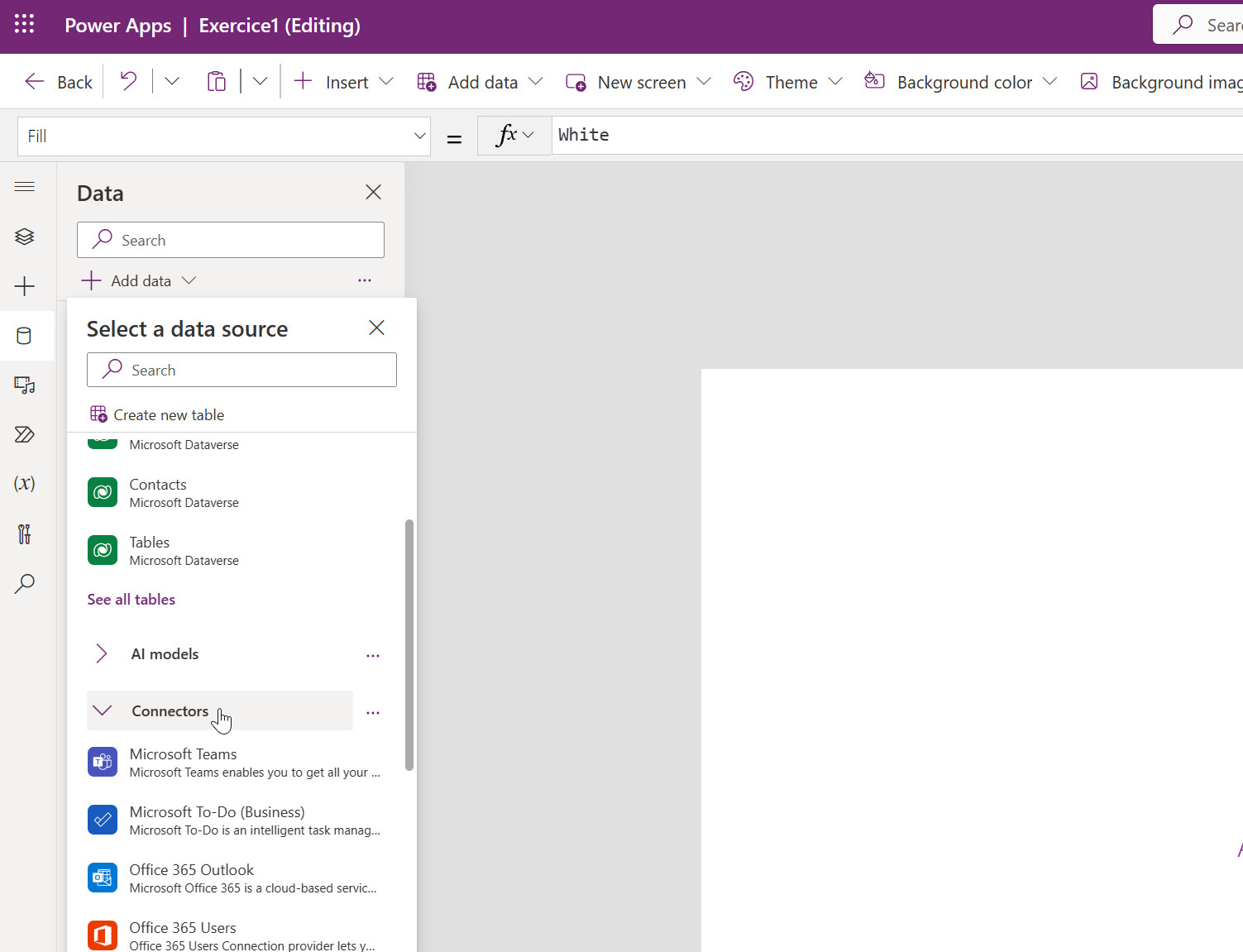Click the Background image toolbar item
This screenshot has width=1243, height=952.
coord(1160,82)
